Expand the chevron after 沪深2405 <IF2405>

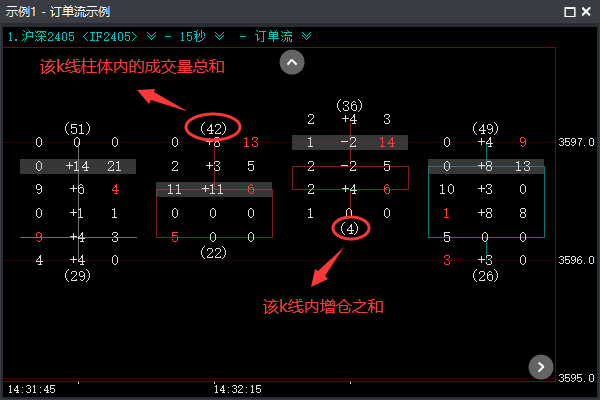[151, 36]
